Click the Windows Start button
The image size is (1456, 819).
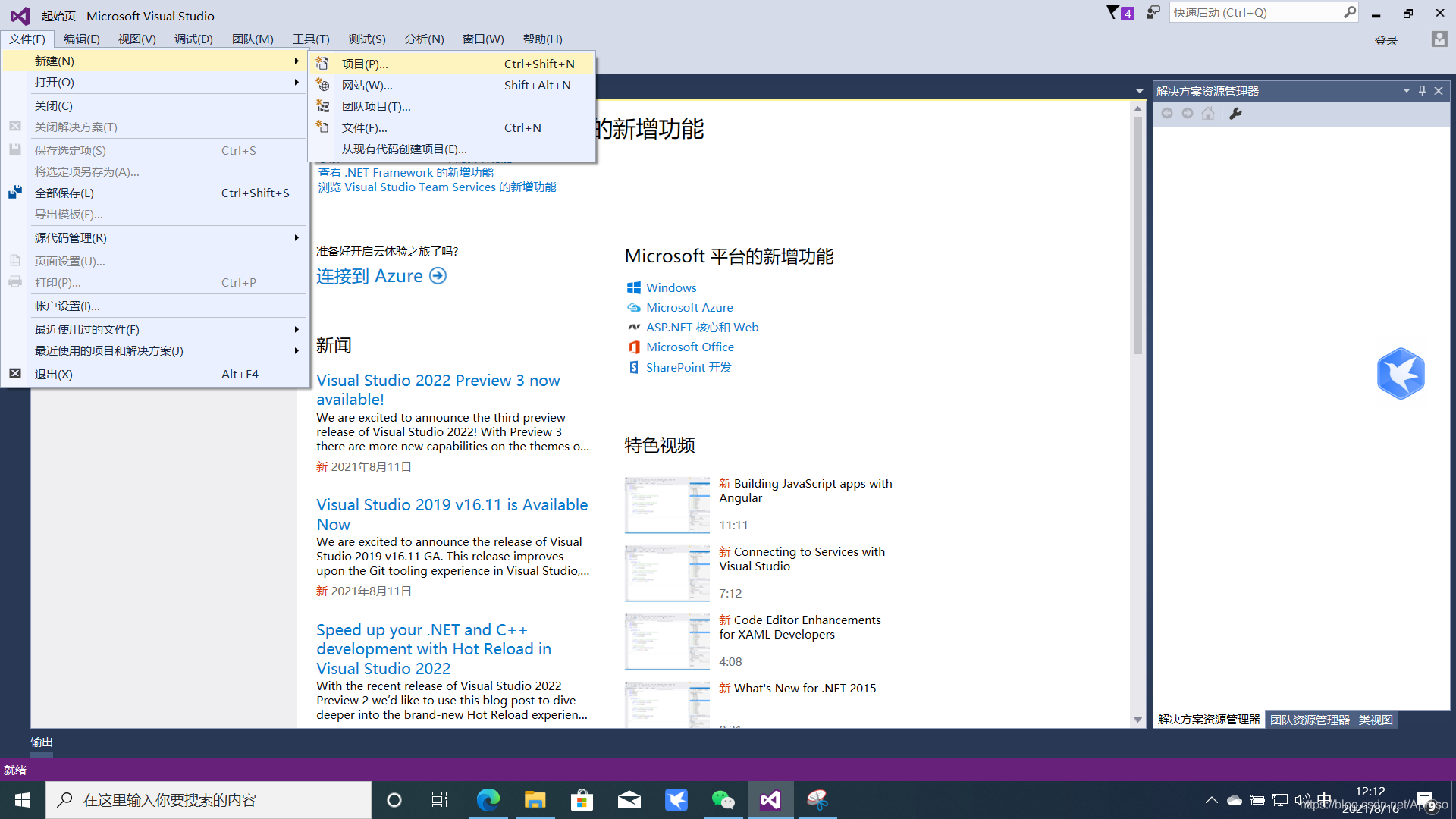pos(23,800)
